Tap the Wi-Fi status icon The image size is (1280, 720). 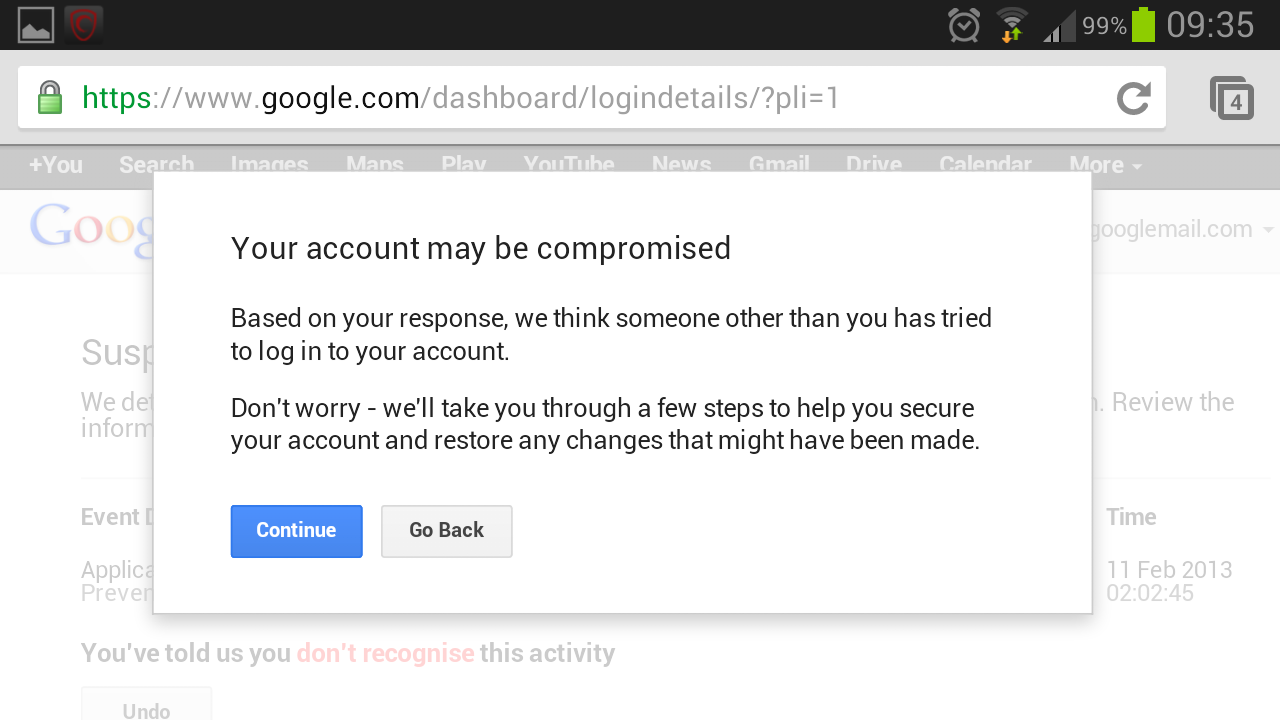1012,25
